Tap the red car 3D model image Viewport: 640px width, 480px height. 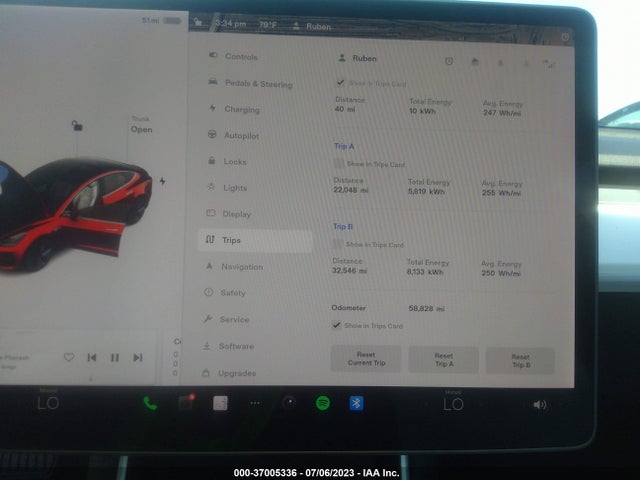[x=76, y=214]
